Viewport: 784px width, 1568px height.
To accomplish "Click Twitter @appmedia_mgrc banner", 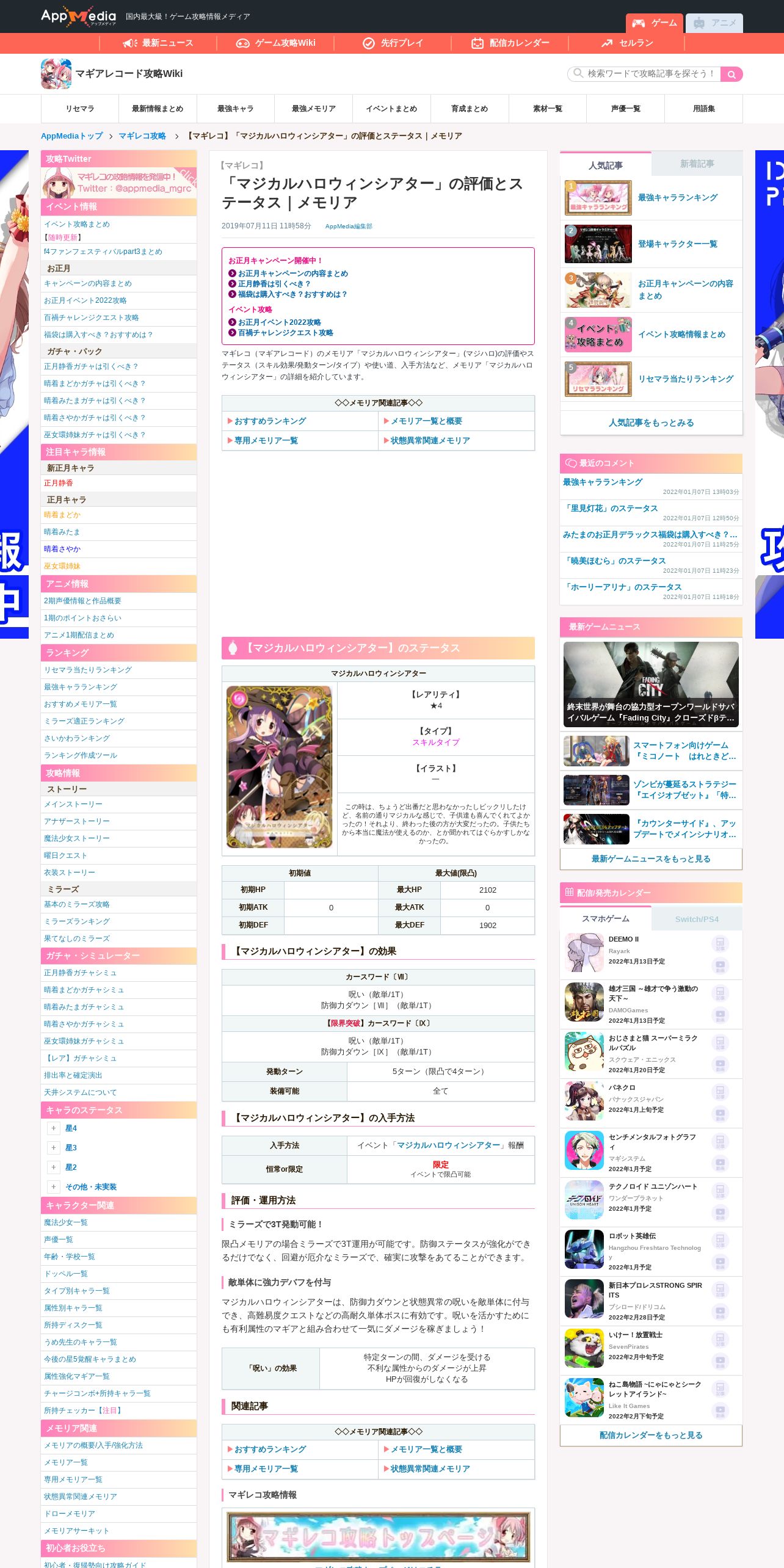I will [x=118, y=183].
